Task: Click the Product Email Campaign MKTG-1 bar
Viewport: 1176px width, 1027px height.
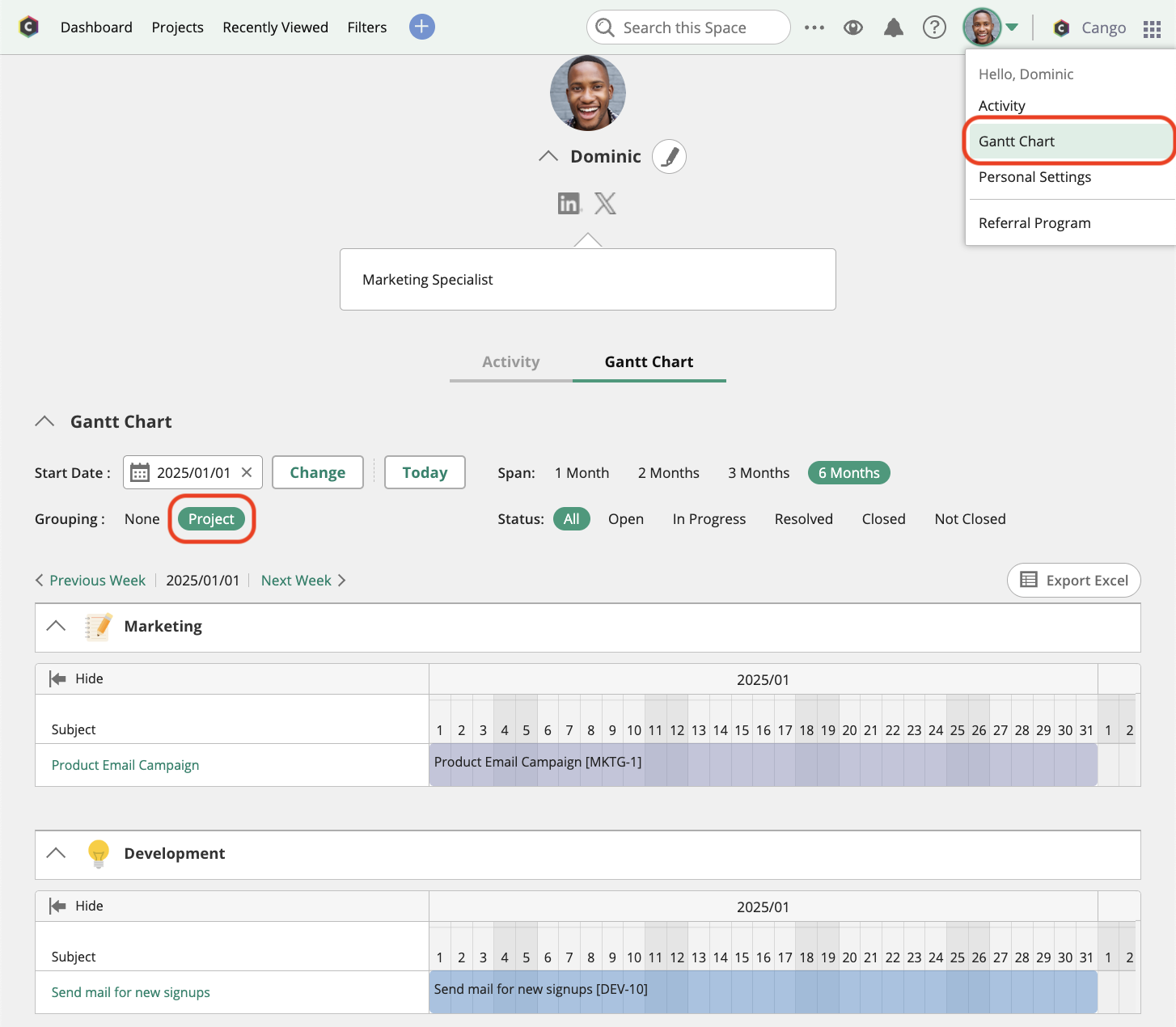Action: 763,765
